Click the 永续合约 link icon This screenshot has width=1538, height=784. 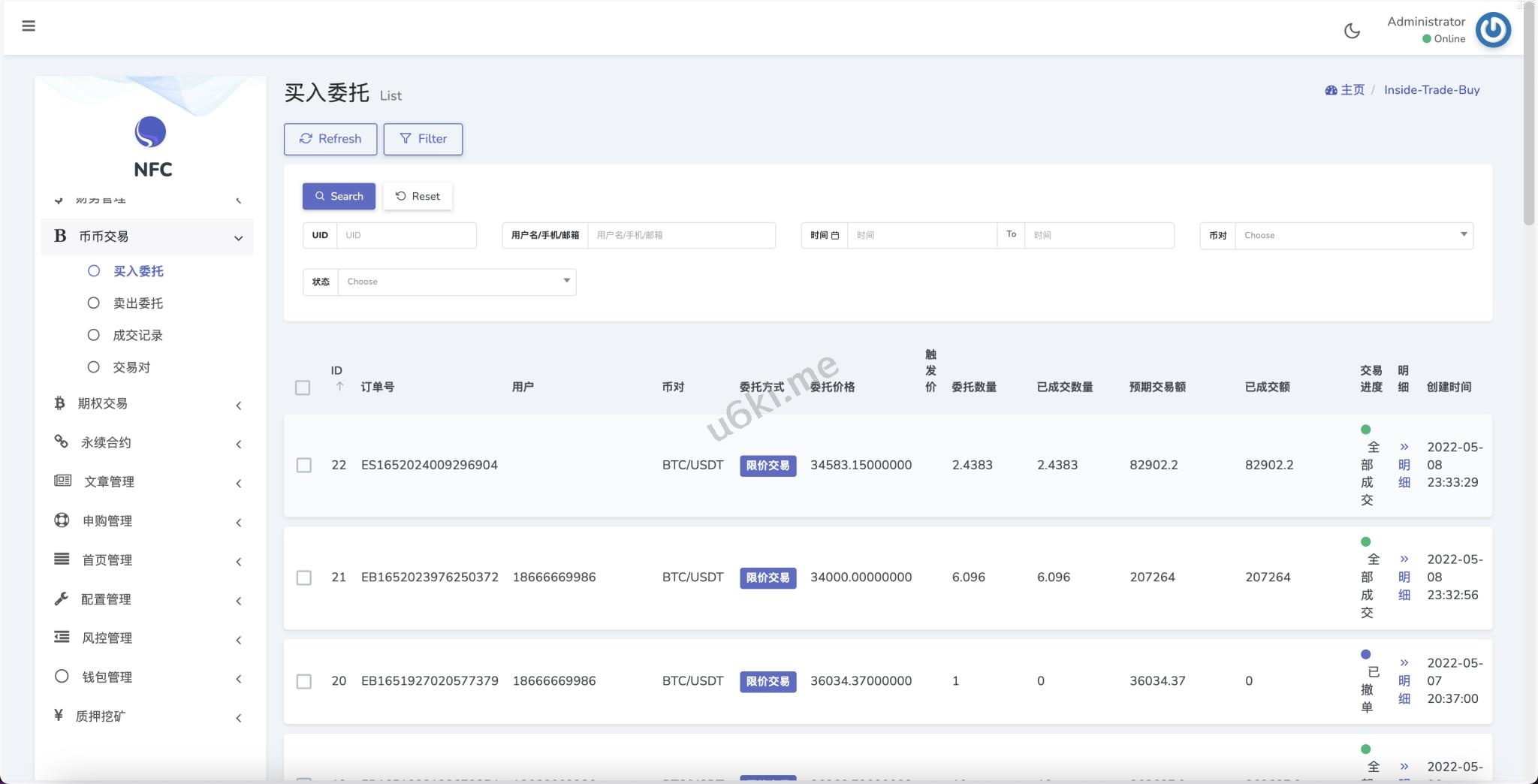(62, 442)
